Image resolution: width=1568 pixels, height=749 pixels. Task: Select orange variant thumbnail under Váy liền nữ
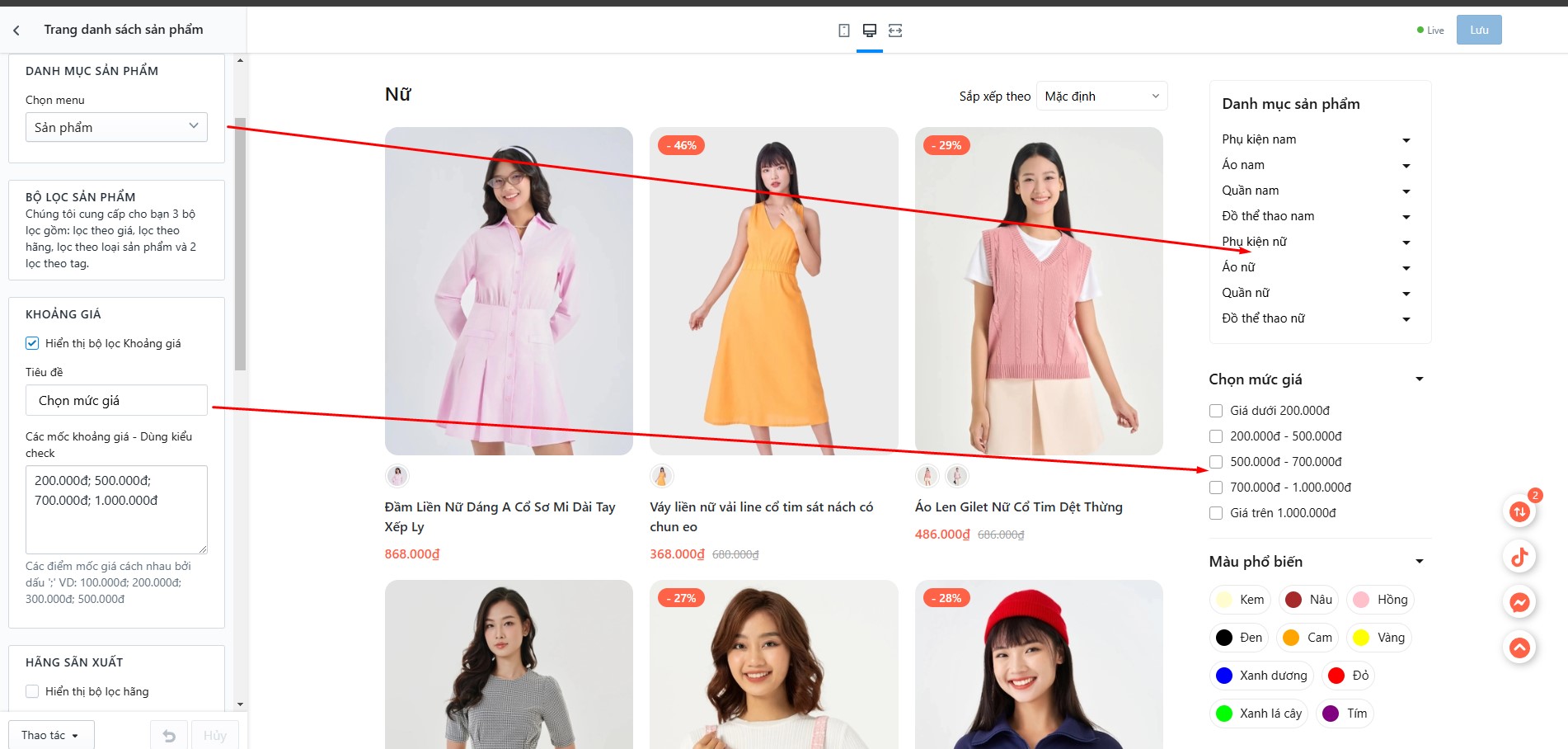pyautogui.click(x=662, y=476)
